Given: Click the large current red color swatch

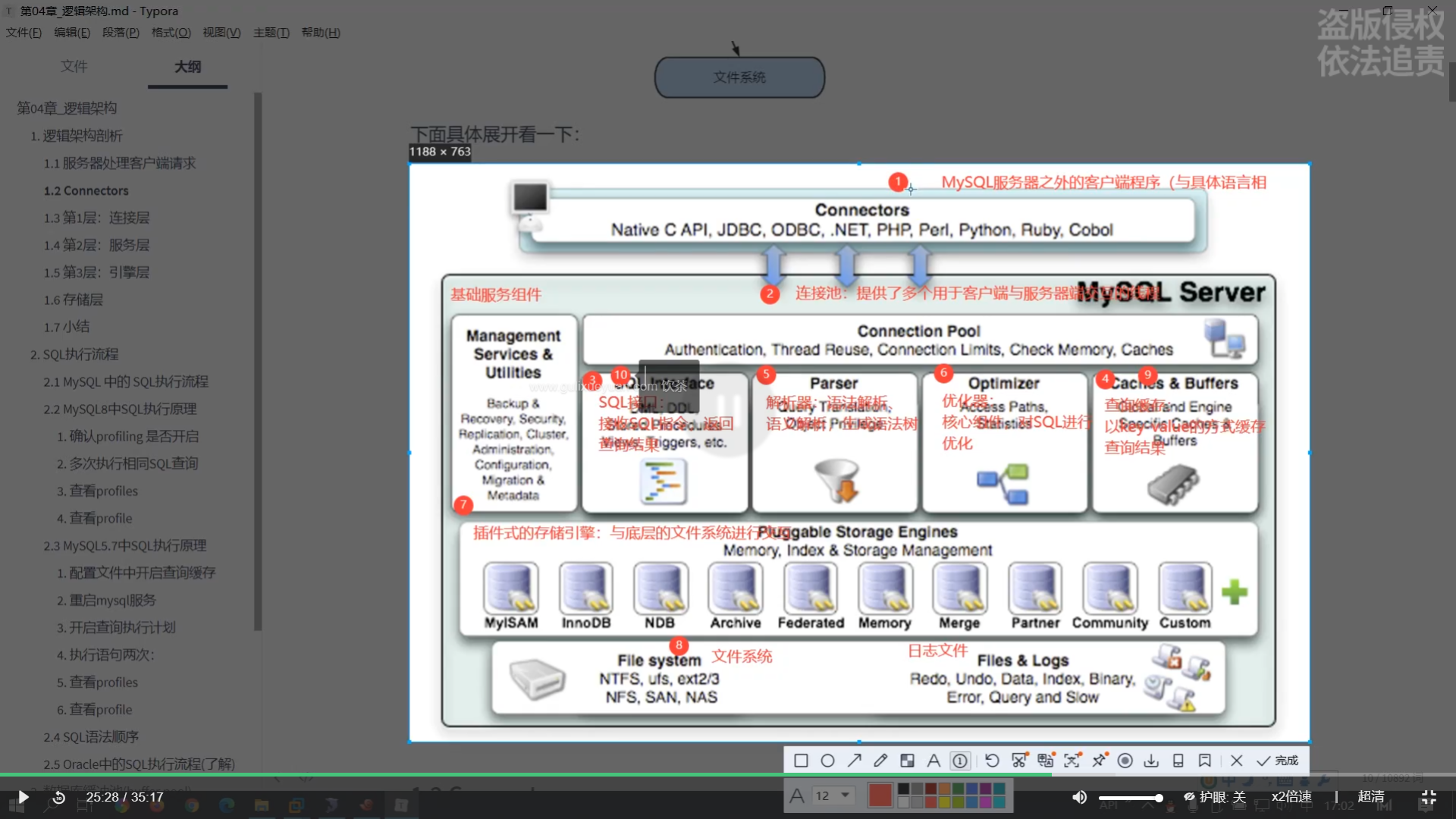Looking at the screenshot, I should coord(880,795).
